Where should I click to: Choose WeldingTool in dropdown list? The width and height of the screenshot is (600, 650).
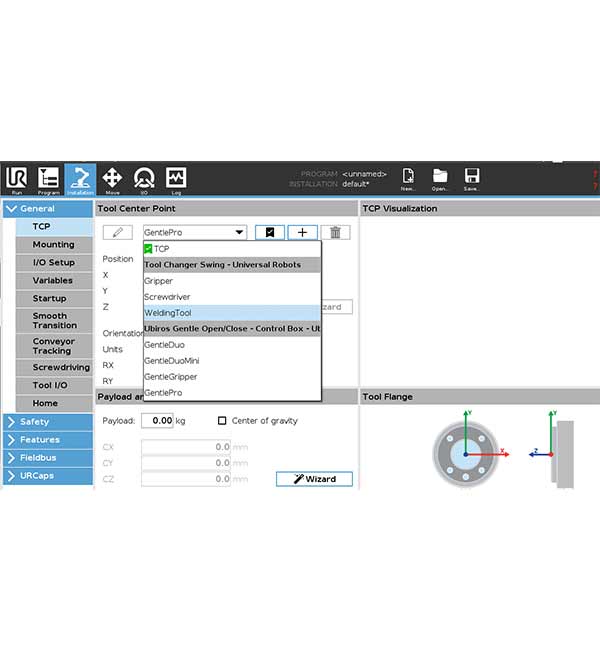(232, 313)
